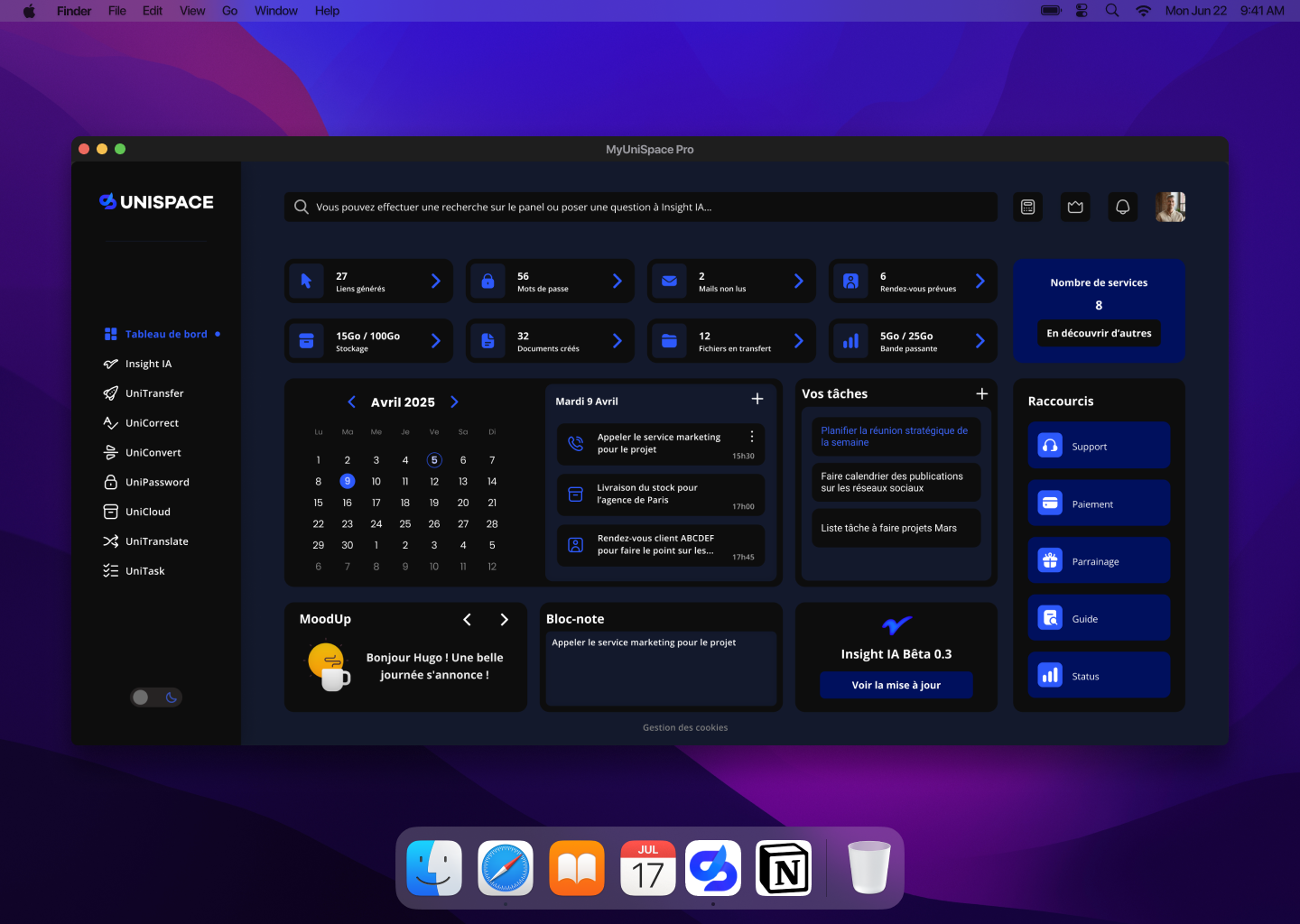Screen dimensions: 1300x924
Task: Launch Notion from the dock
Action: coord(784,868)
